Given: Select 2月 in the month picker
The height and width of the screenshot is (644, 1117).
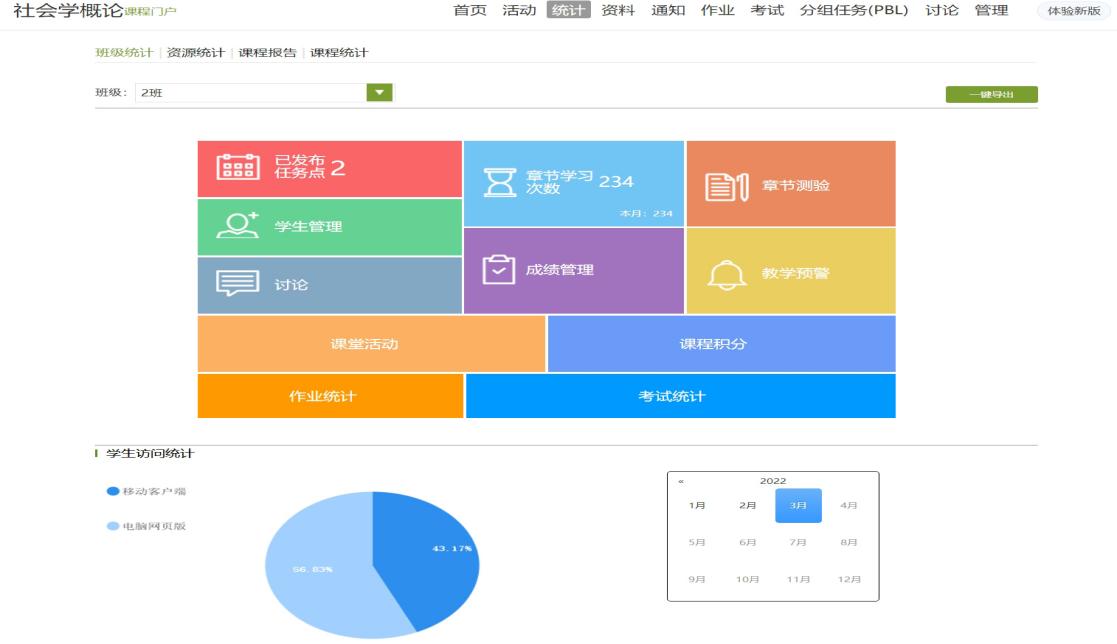Looking at the screenshot, I should coord(748,506).
